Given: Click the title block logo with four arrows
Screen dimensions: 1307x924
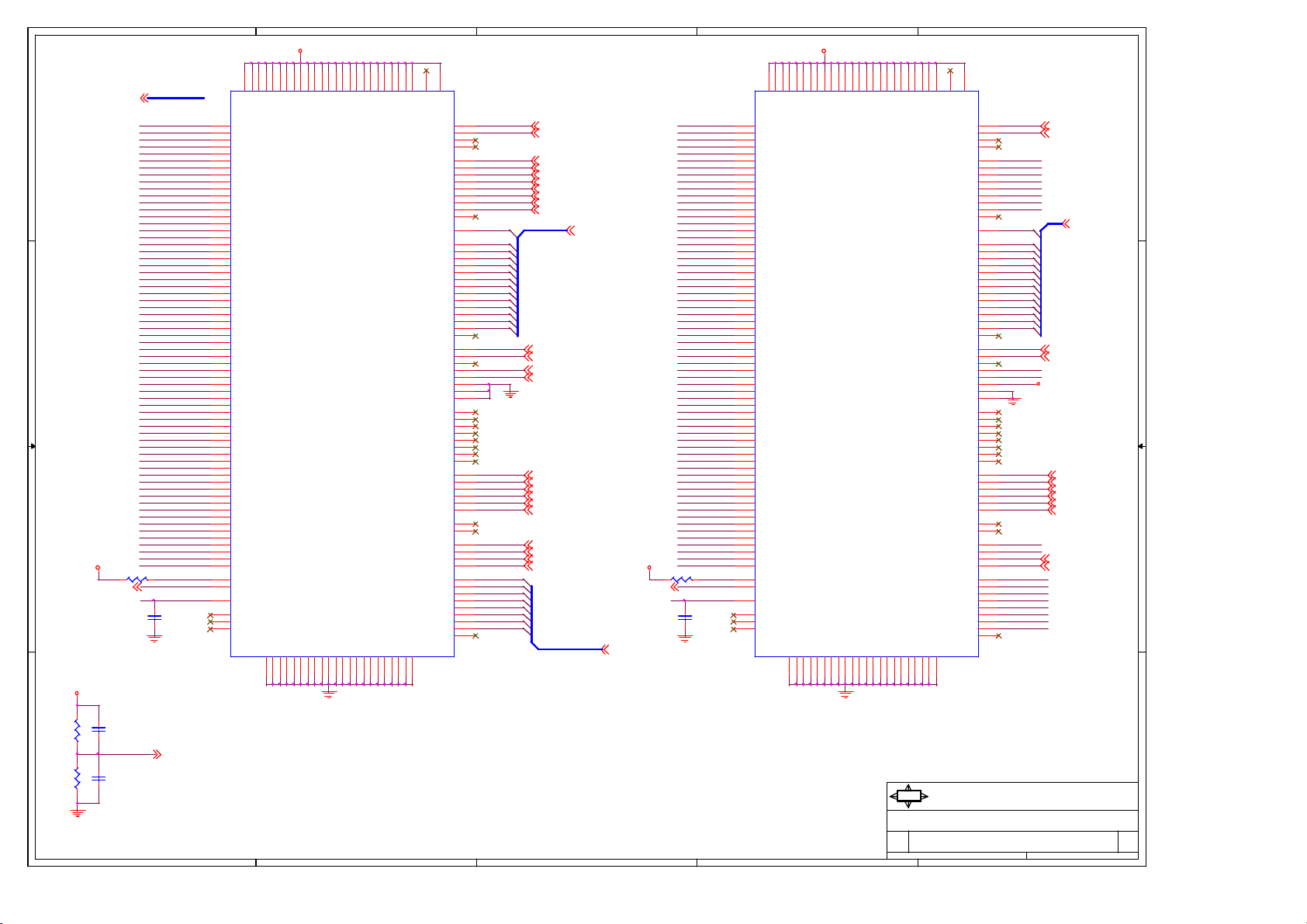Looking at the screenshot, I should 908,796.
